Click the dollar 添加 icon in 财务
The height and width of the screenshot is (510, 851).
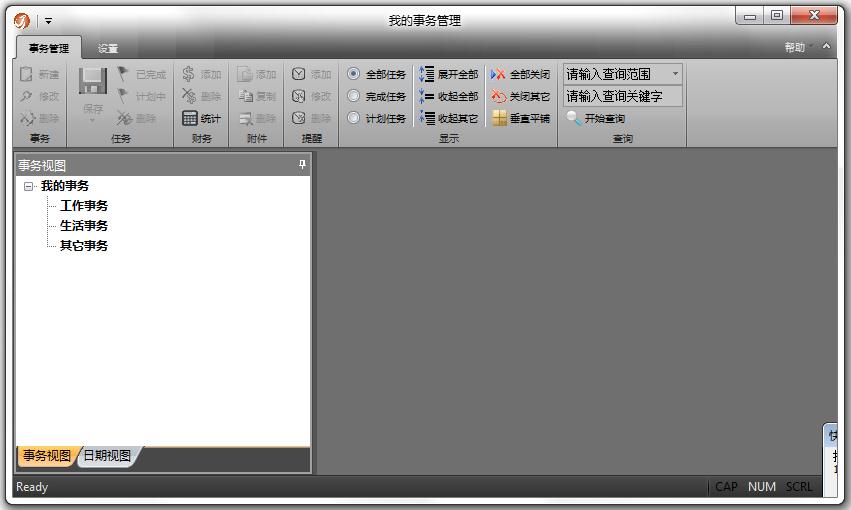(188, 74)
